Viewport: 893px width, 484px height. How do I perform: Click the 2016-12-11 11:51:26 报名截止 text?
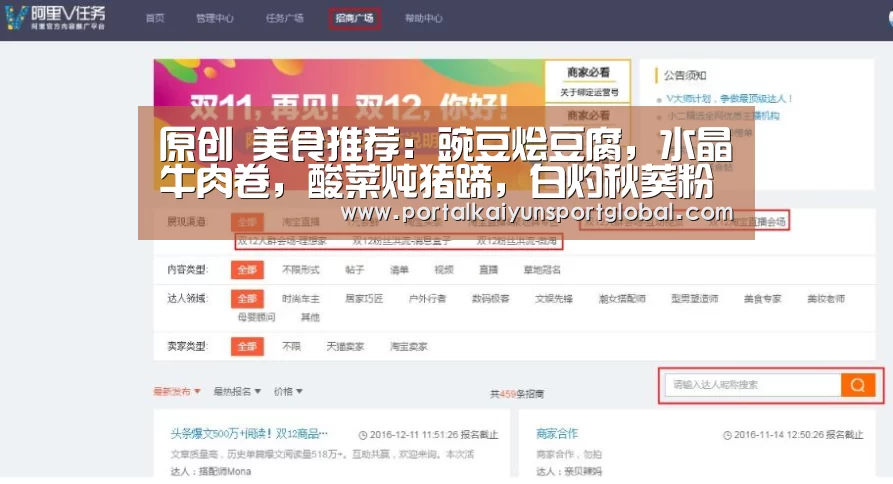434,435
